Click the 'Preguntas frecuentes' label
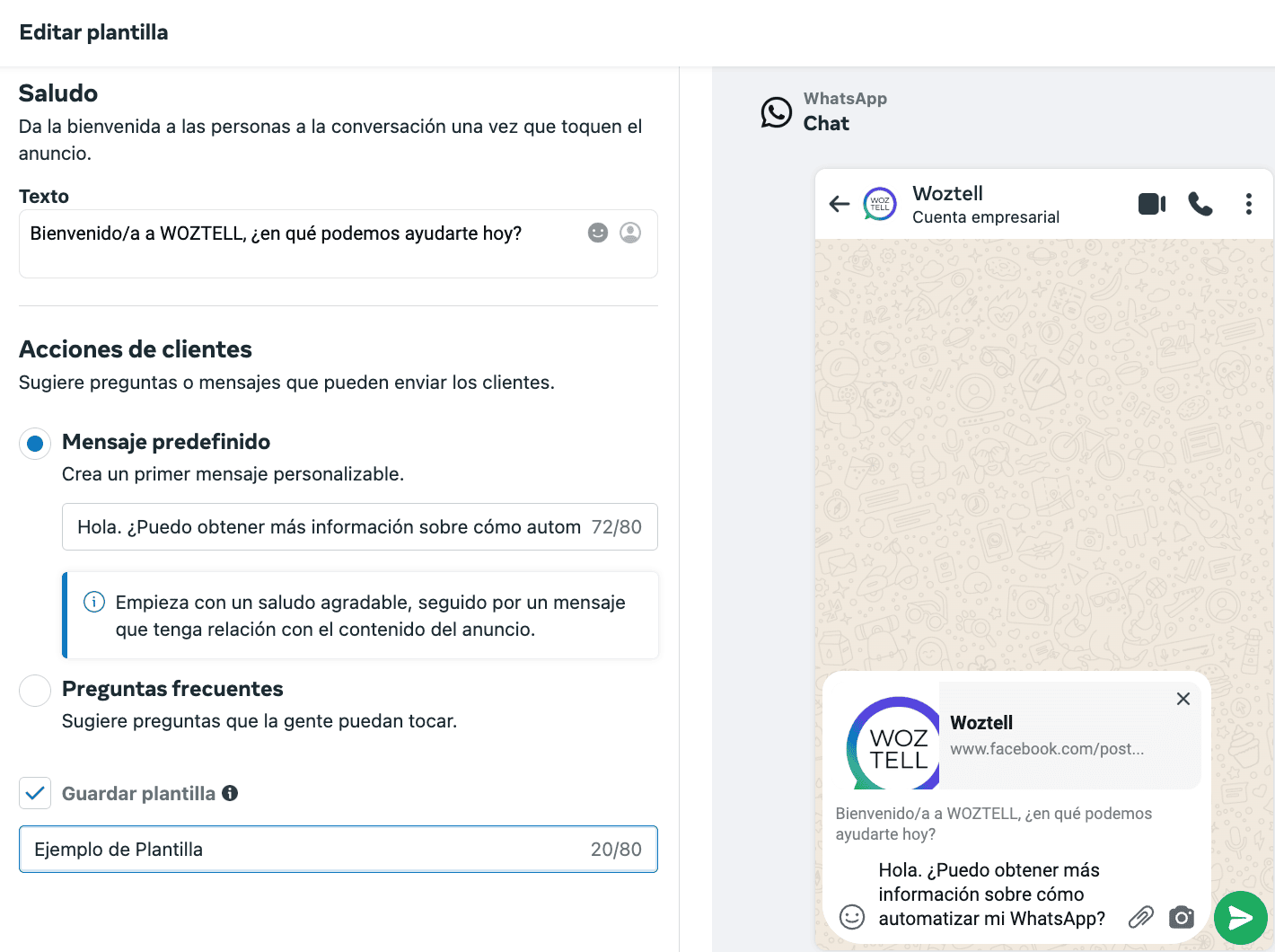Image resolution: width=1275 pixels, height=952 pixels. pos(172,689)
